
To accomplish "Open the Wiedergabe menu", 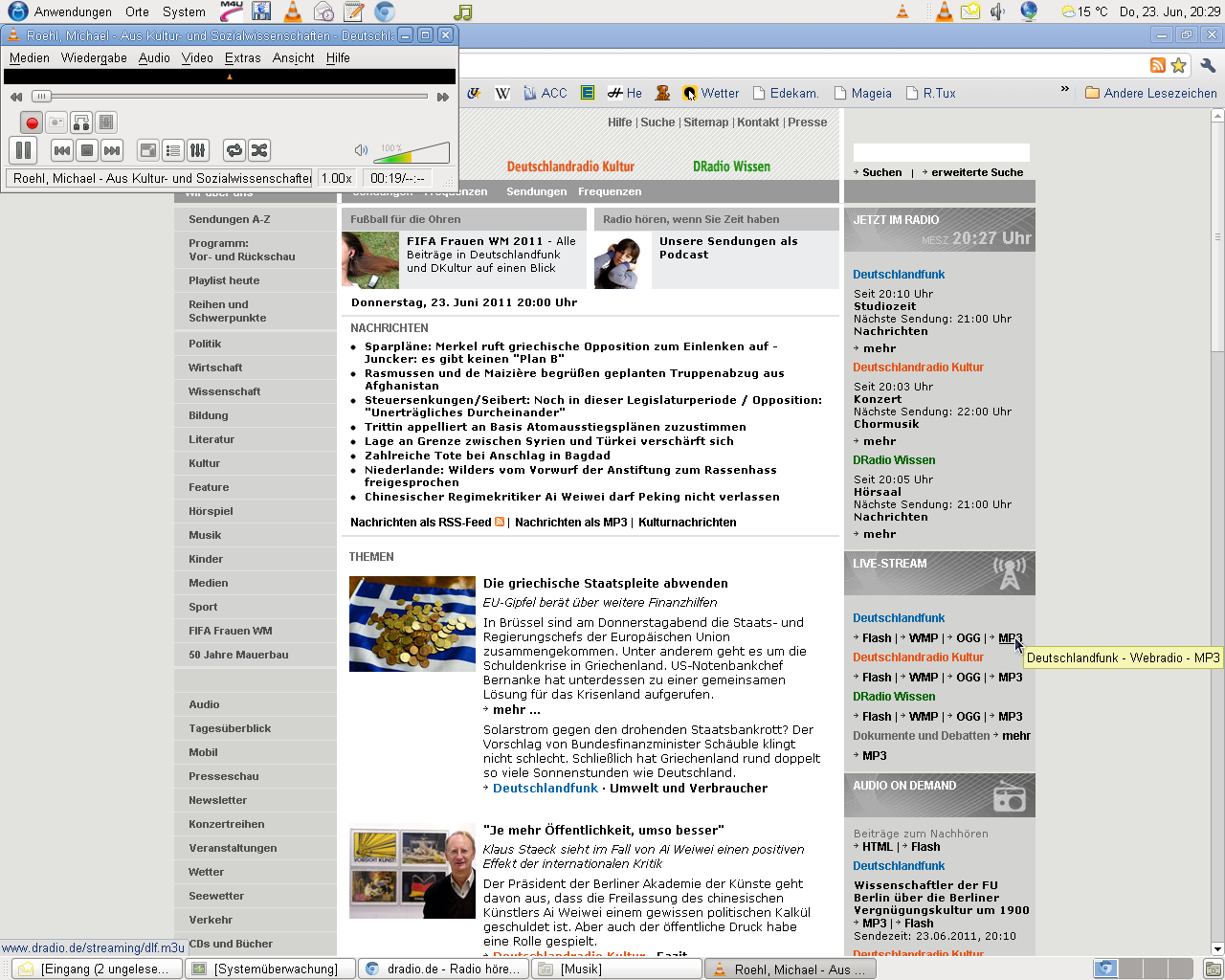I will [x=94, y=58].
